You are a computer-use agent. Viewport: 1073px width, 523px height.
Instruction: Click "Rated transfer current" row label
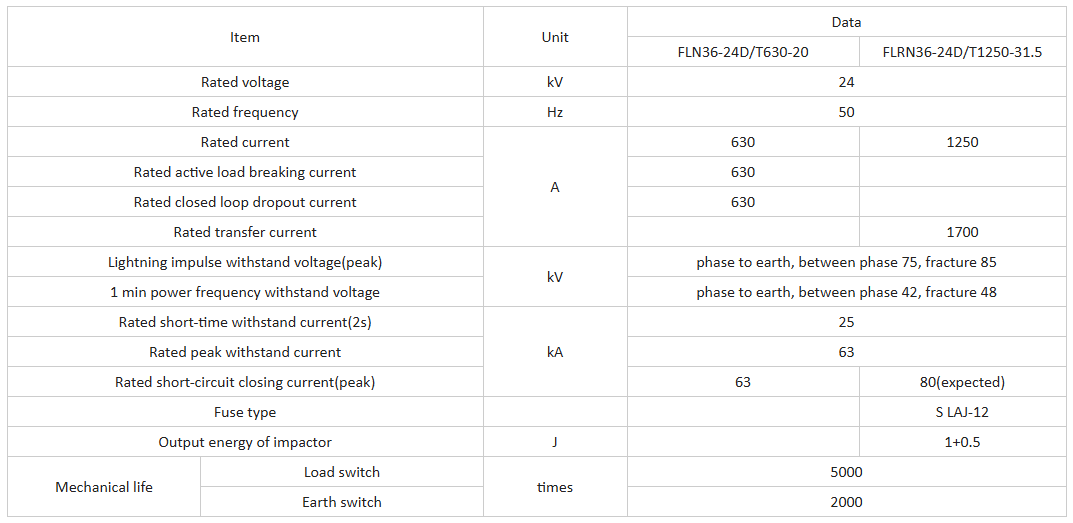[245, 232]
